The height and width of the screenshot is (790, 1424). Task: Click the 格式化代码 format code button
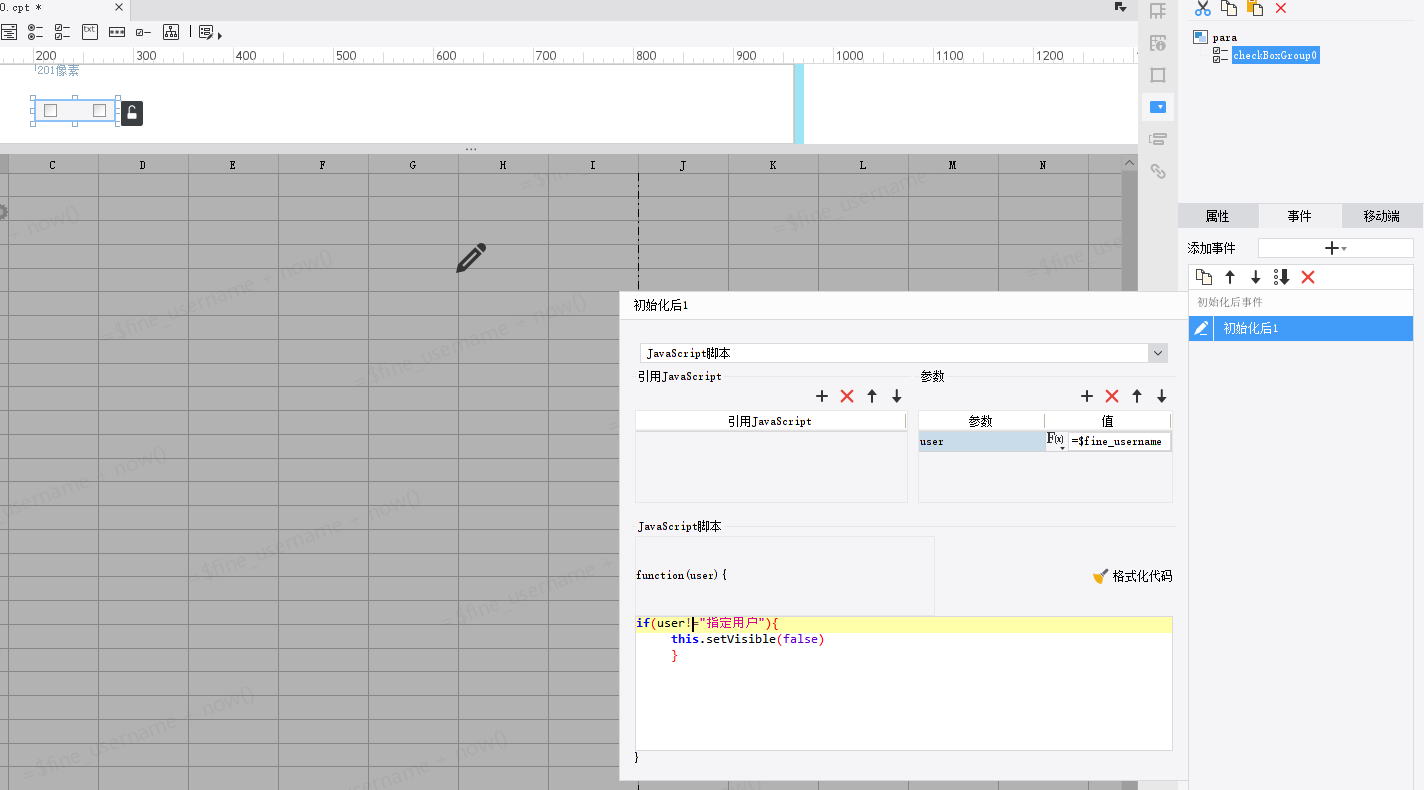[x=1132, y=576]
